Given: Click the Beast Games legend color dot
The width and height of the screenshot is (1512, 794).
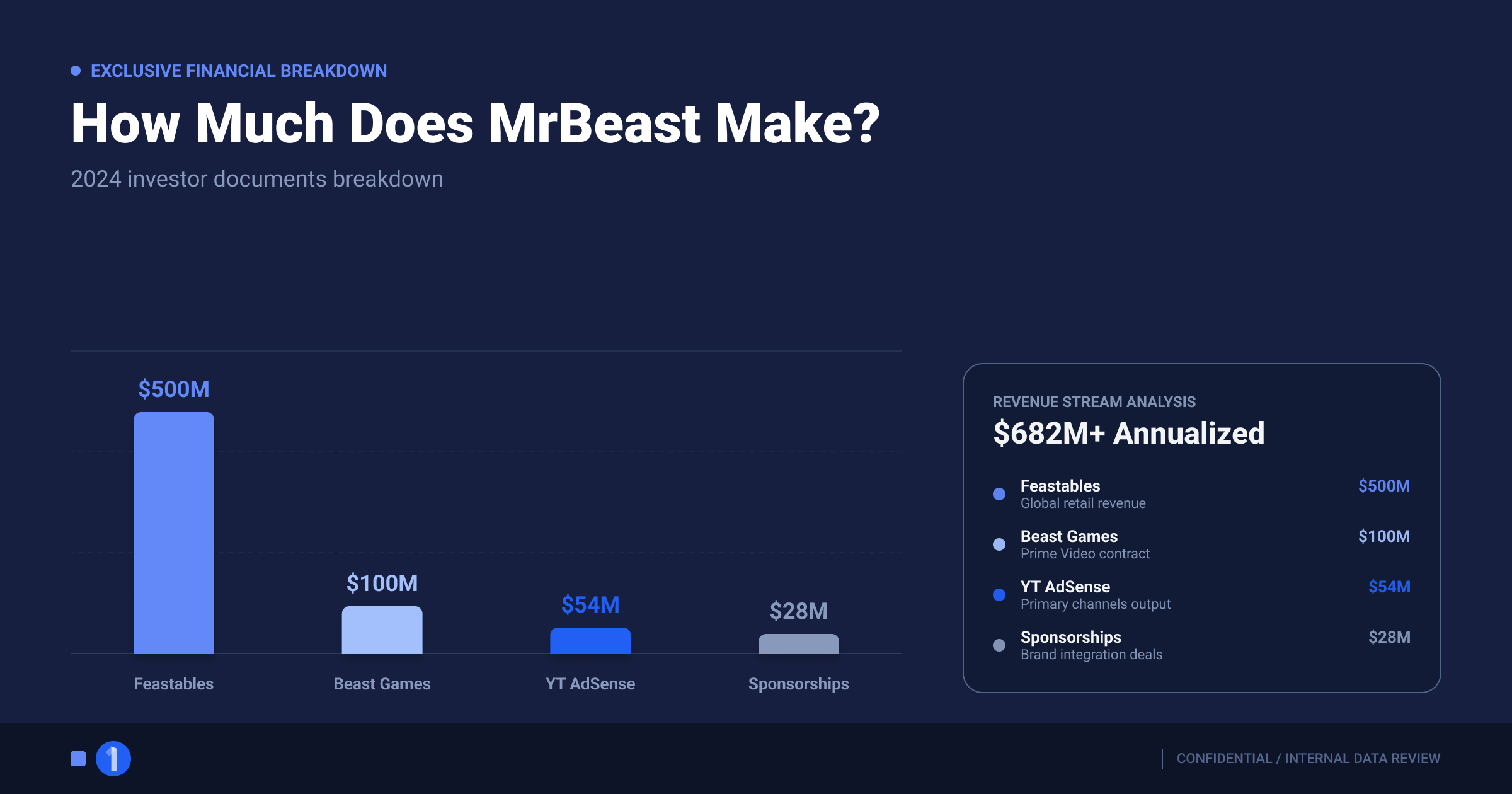Looking at the screenshot, I should pyautogui.click(x=999, y=544).
